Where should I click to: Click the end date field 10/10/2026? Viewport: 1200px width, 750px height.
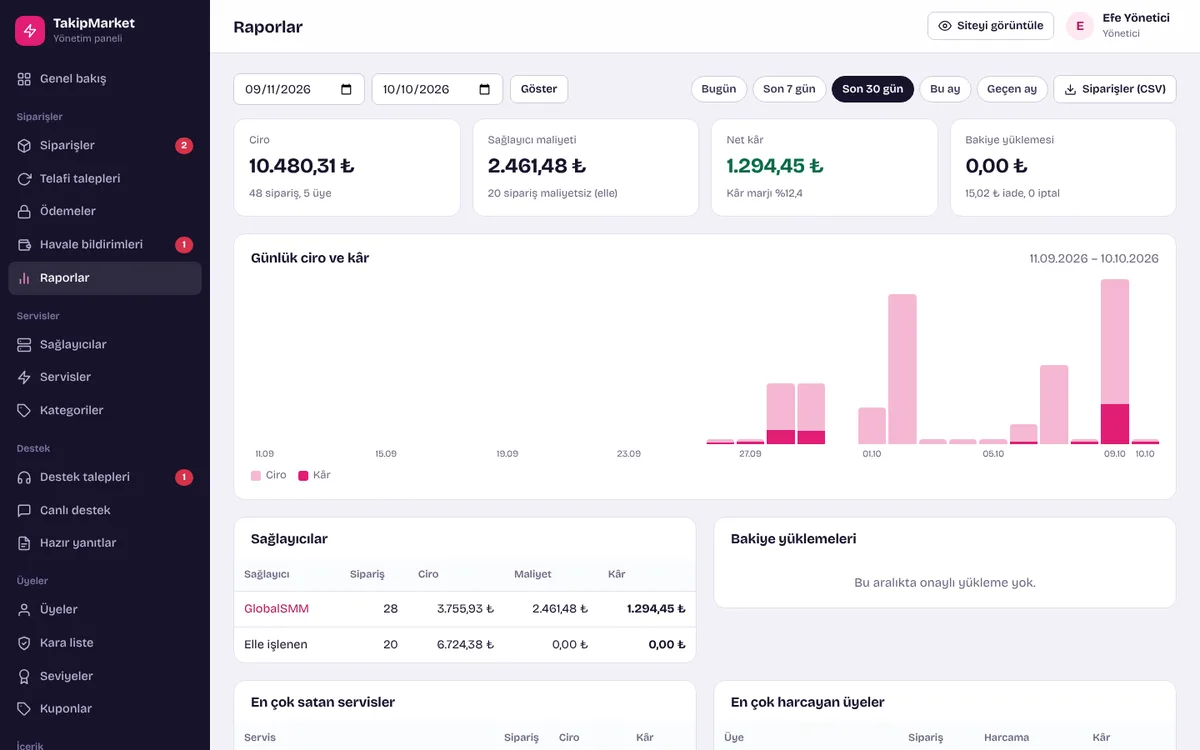pos(437,89)
